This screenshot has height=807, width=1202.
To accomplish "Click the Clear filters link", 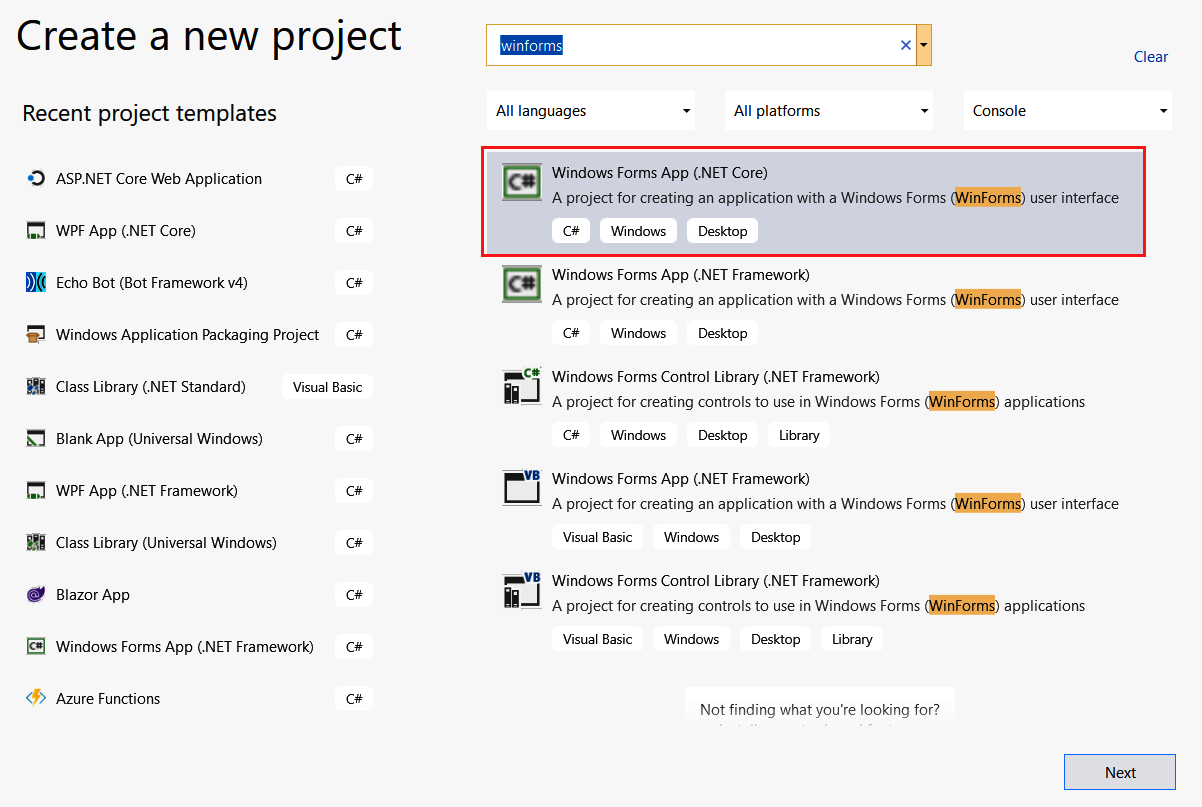I will pyautogui.click(x=1151, y=57).
